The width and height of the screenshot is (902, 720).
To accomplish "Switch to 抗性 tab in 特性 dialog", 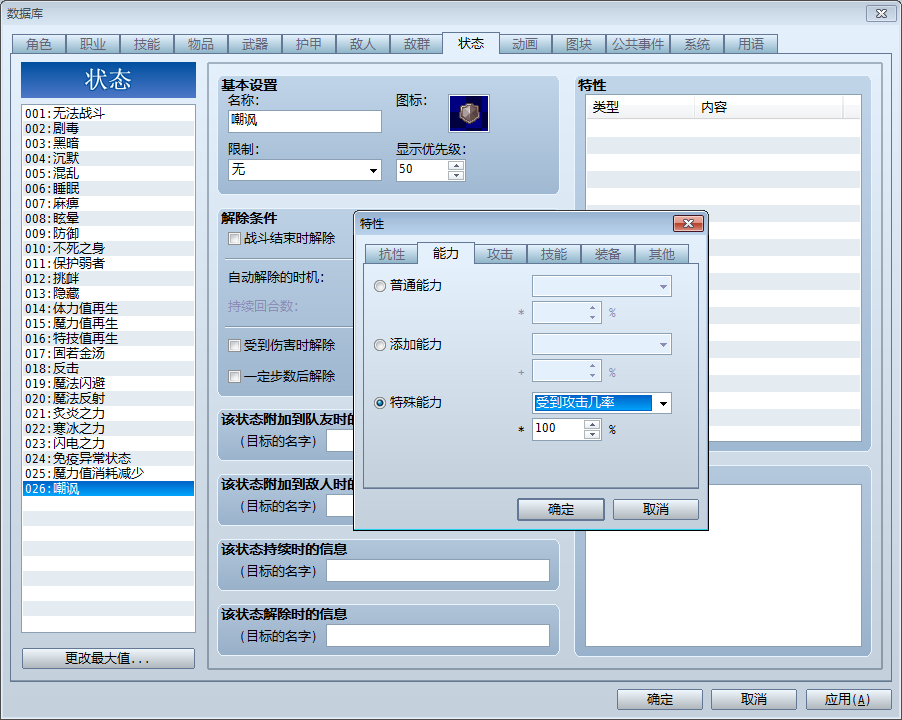I will click(x=392, y=254).
